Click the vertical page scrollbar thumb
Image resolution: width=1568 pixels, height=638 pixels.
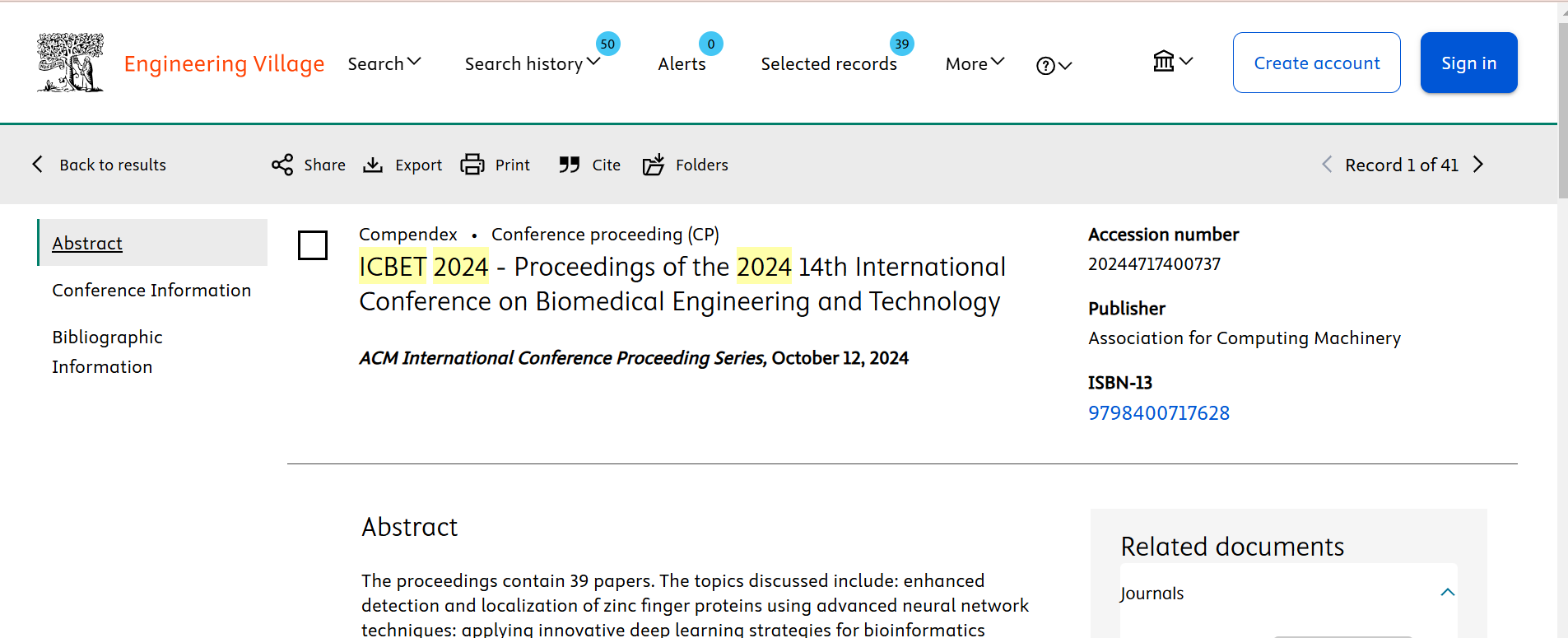1562,110
